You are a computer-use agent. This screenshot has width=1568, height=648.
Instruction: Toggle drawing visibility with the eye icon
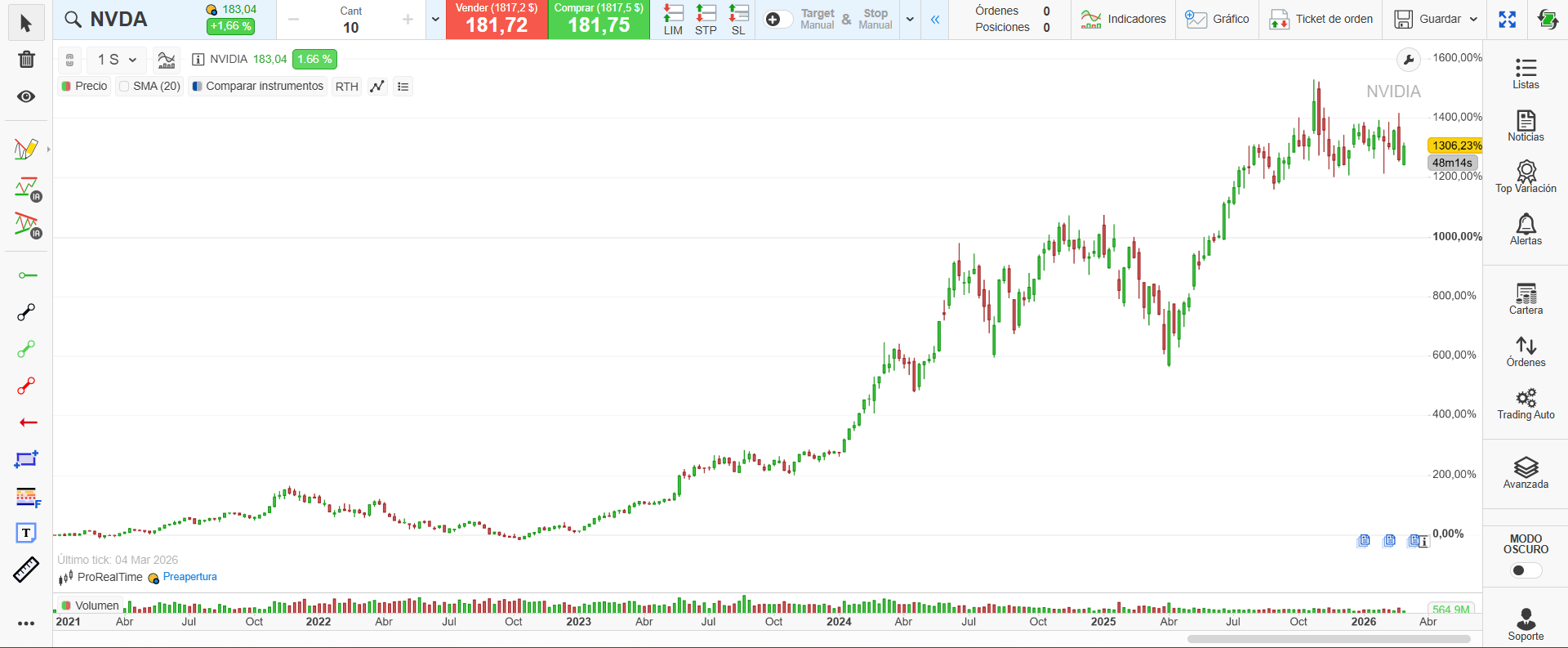coord(26,96)
